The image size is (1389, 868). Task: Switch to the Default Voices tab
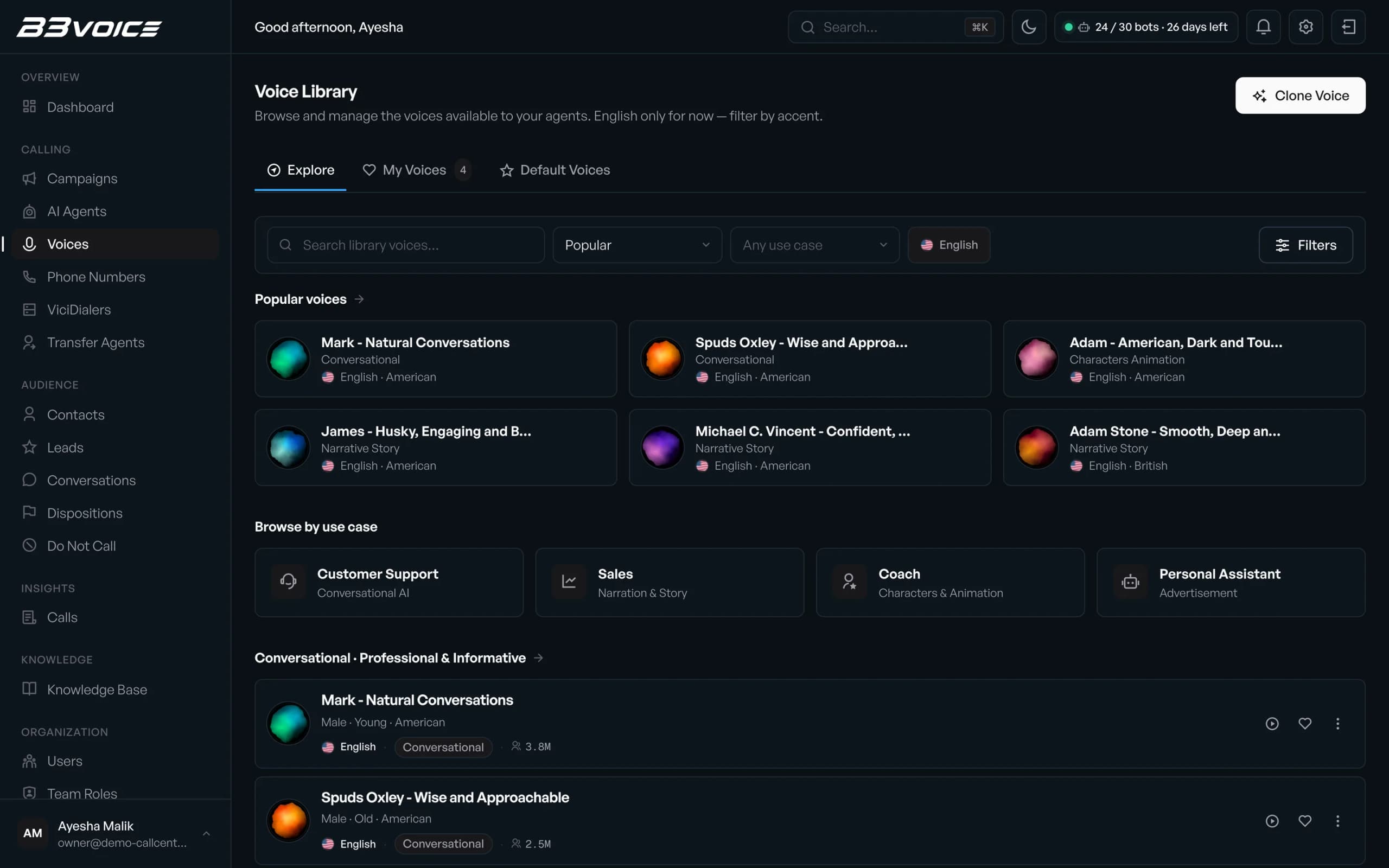point(555,170)
